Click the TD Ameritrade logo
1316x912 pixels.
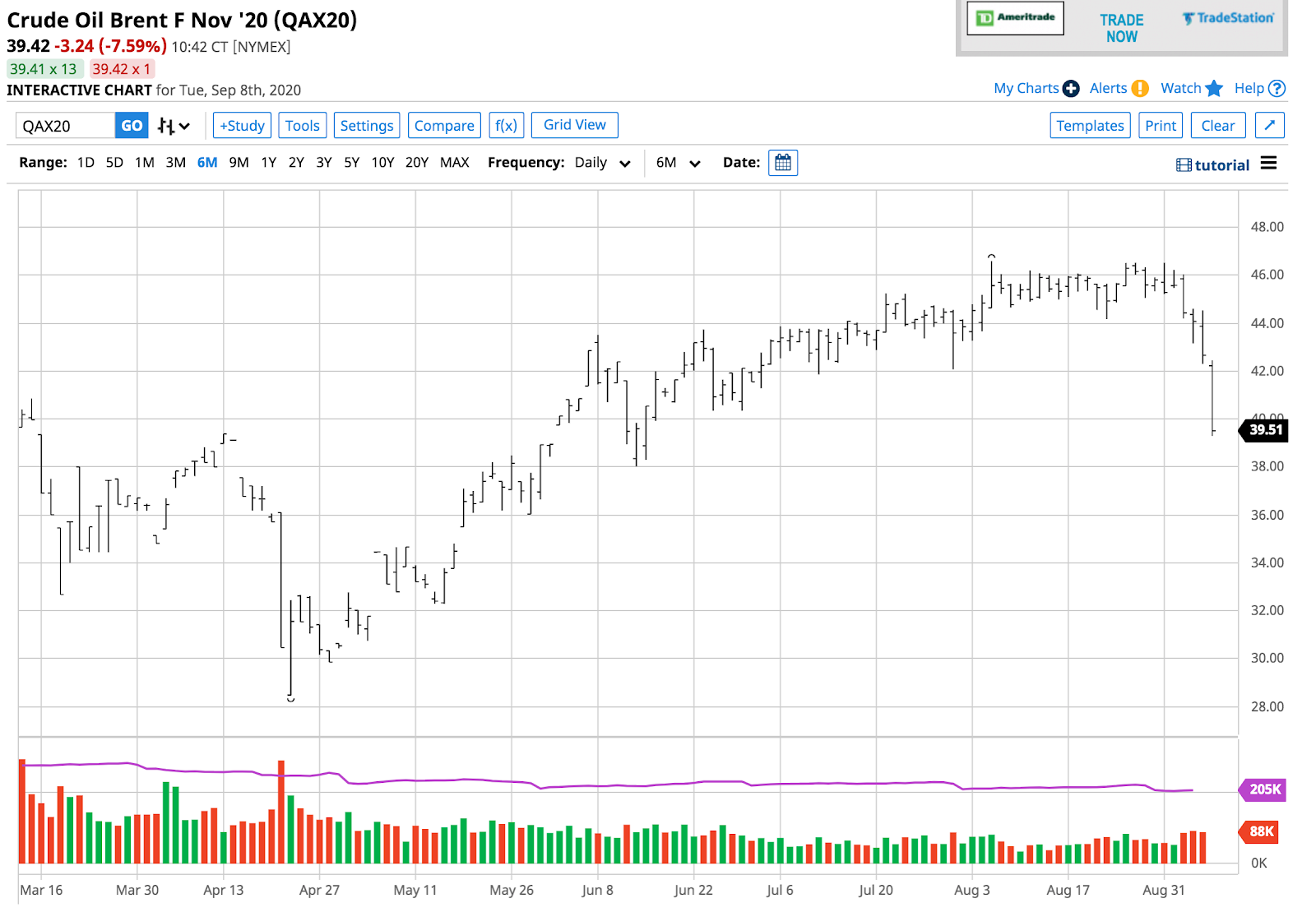[1015, 18]
